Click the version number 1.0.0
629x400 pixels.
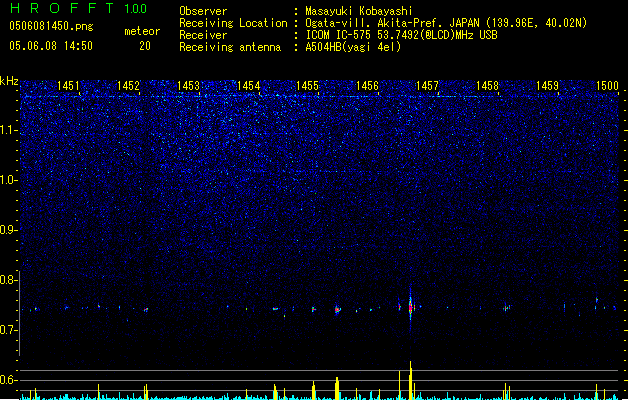tap(135, 8)
